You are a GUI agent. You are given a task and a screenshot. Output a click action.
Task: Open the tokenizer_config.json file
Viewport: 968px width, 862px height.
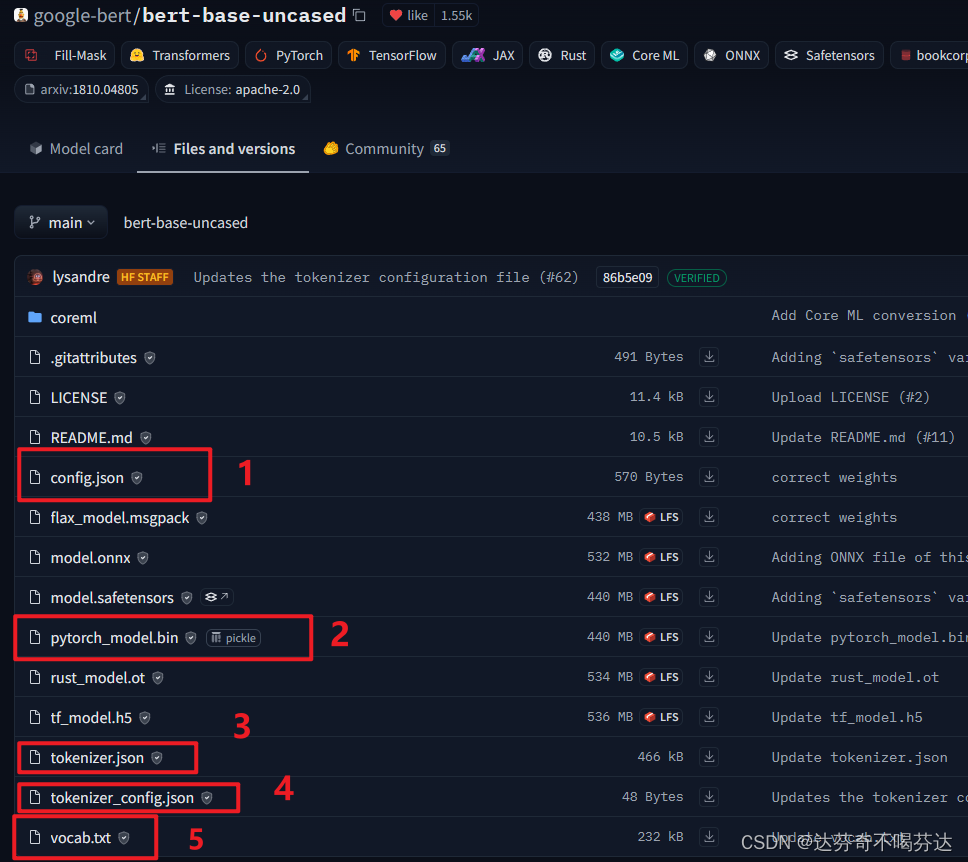coord(122,798)
